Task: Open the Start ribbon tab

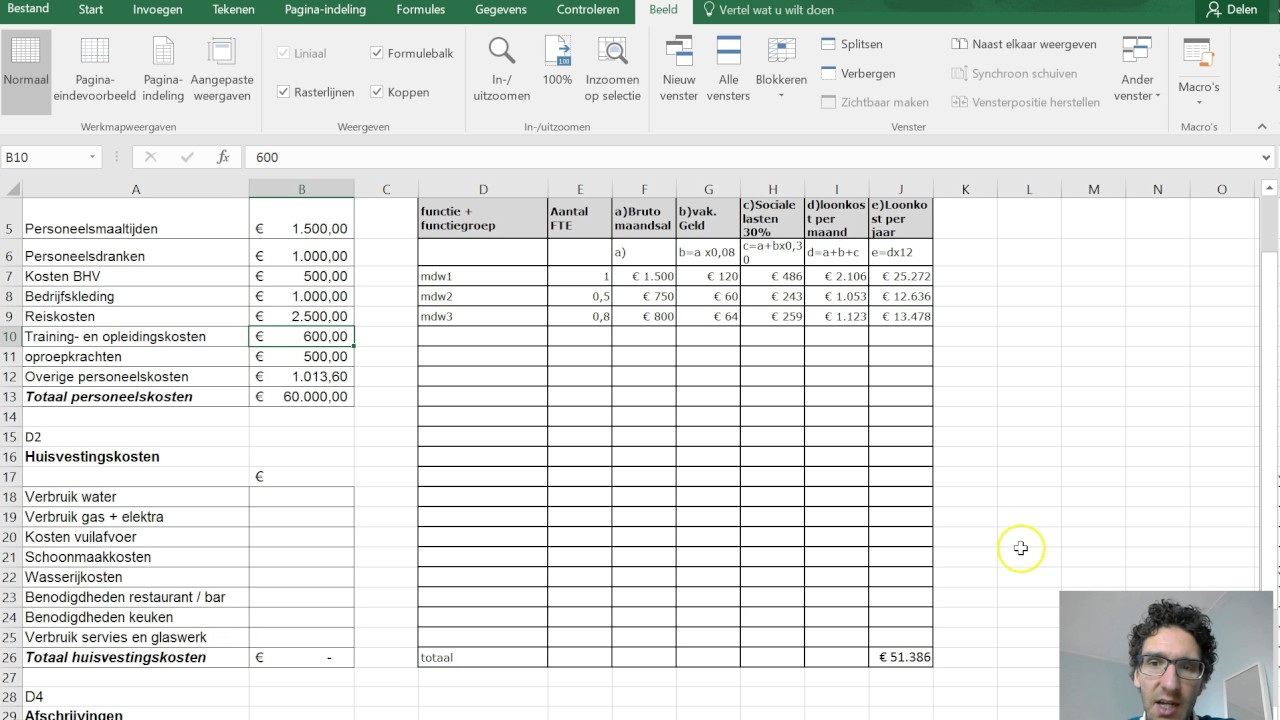Action: click(91, 10)
